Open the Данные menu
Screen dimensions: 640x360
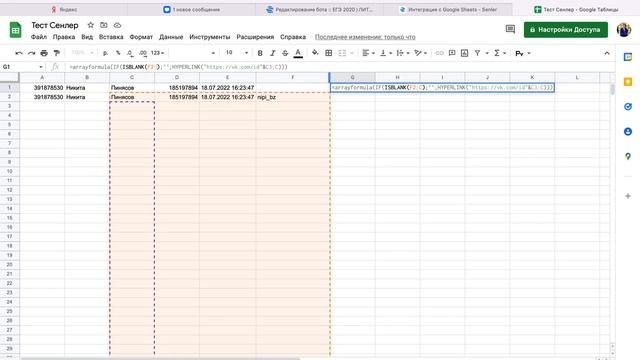point(171,37)
